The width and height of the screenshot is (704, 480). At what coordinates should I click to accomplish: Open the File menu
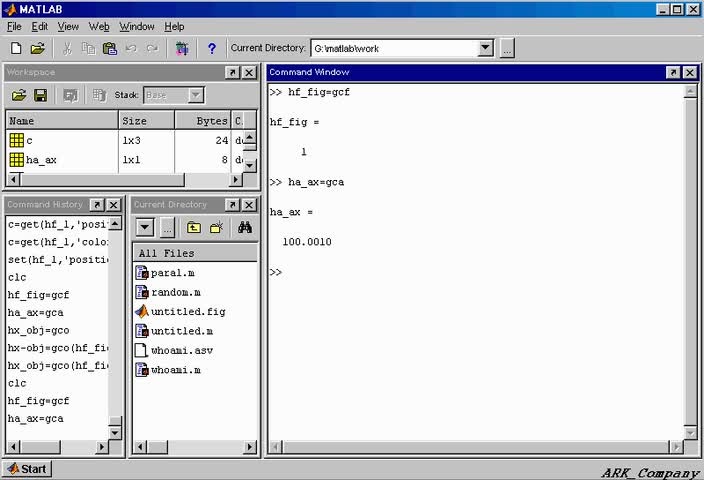(x=14, y=27)
